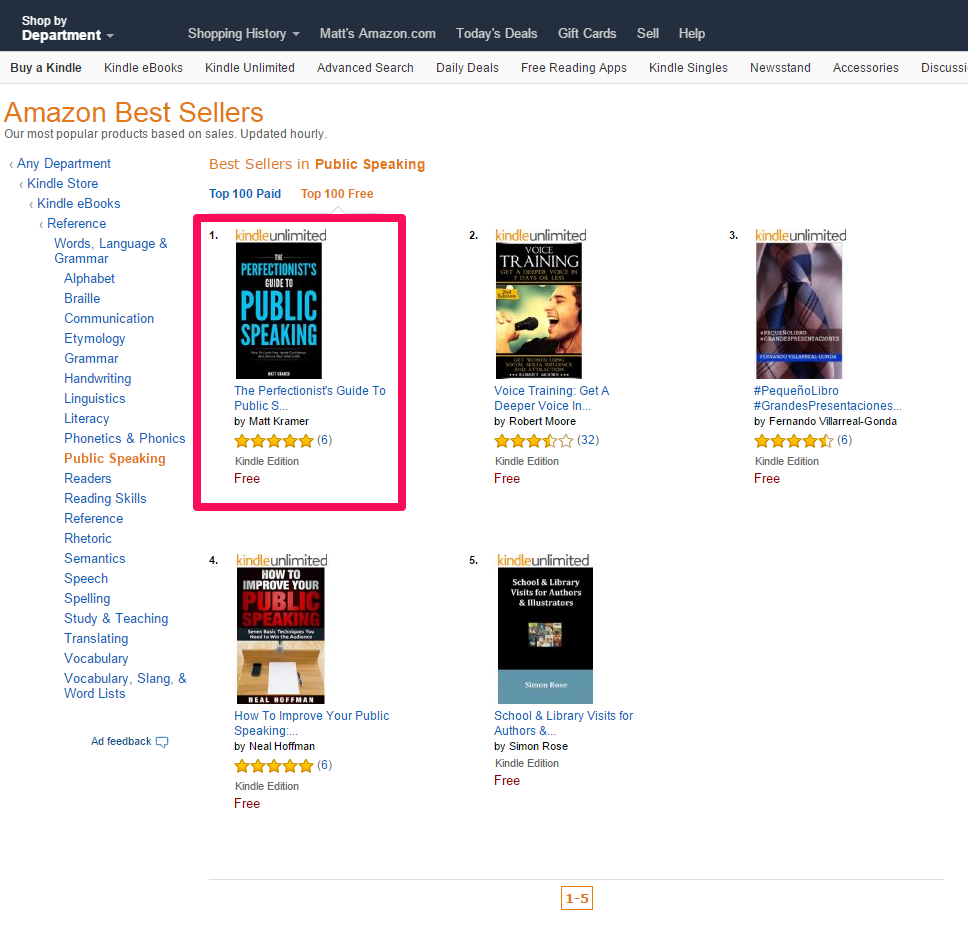Expand the Shopping History dropdown
The image size is (968, 925).
243,33
